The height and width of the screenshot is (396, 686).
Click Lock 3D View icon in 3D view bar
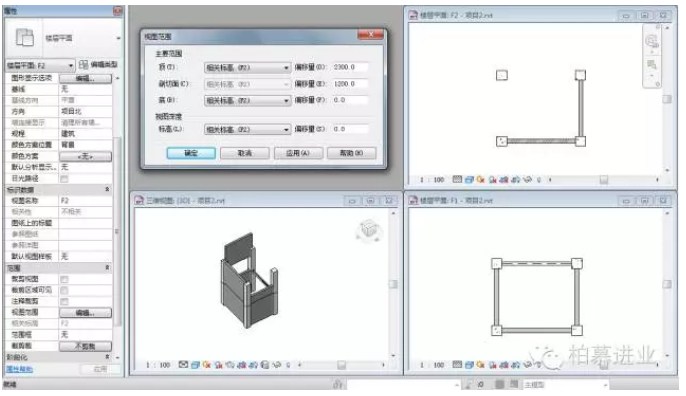(265, 364)
